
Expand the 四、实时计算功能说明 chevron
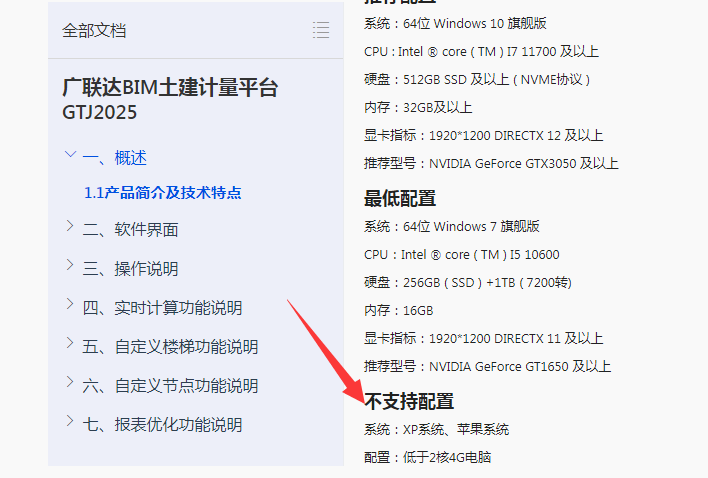[x=70, y=304]
